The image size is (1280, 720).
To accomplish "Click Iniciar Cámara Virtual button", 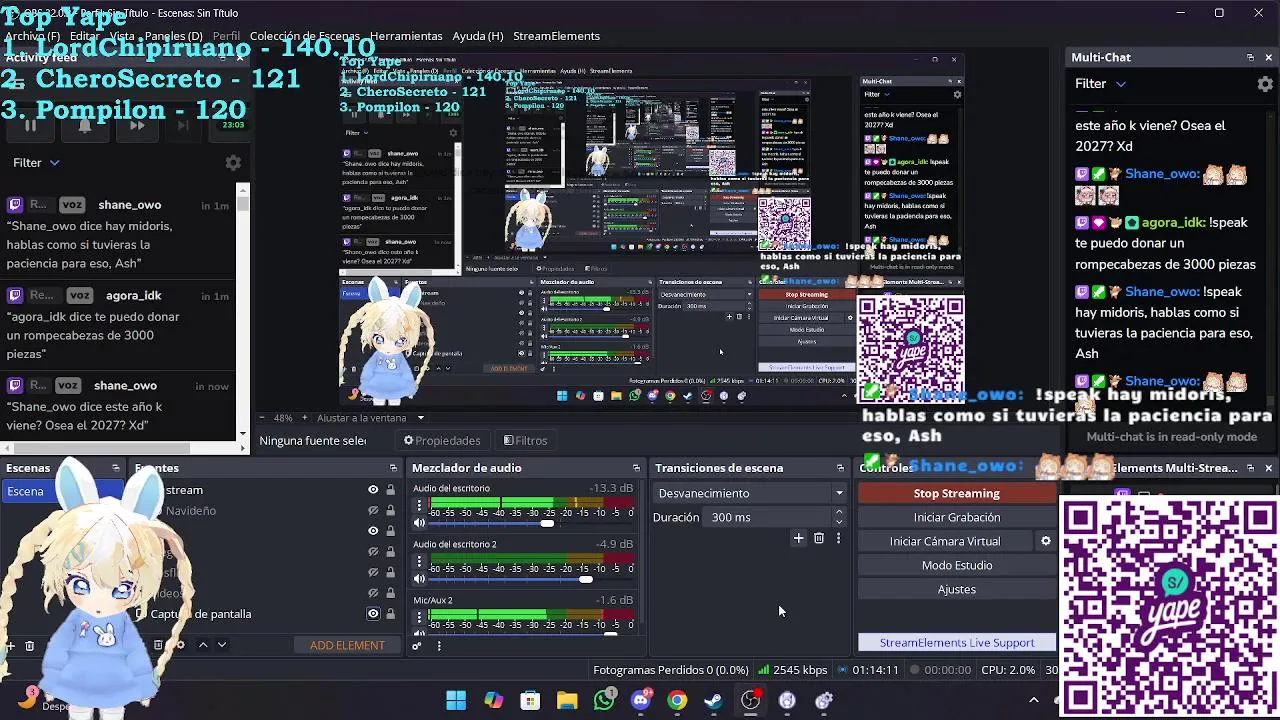I will pyautogui.click(x=945, y=541).
